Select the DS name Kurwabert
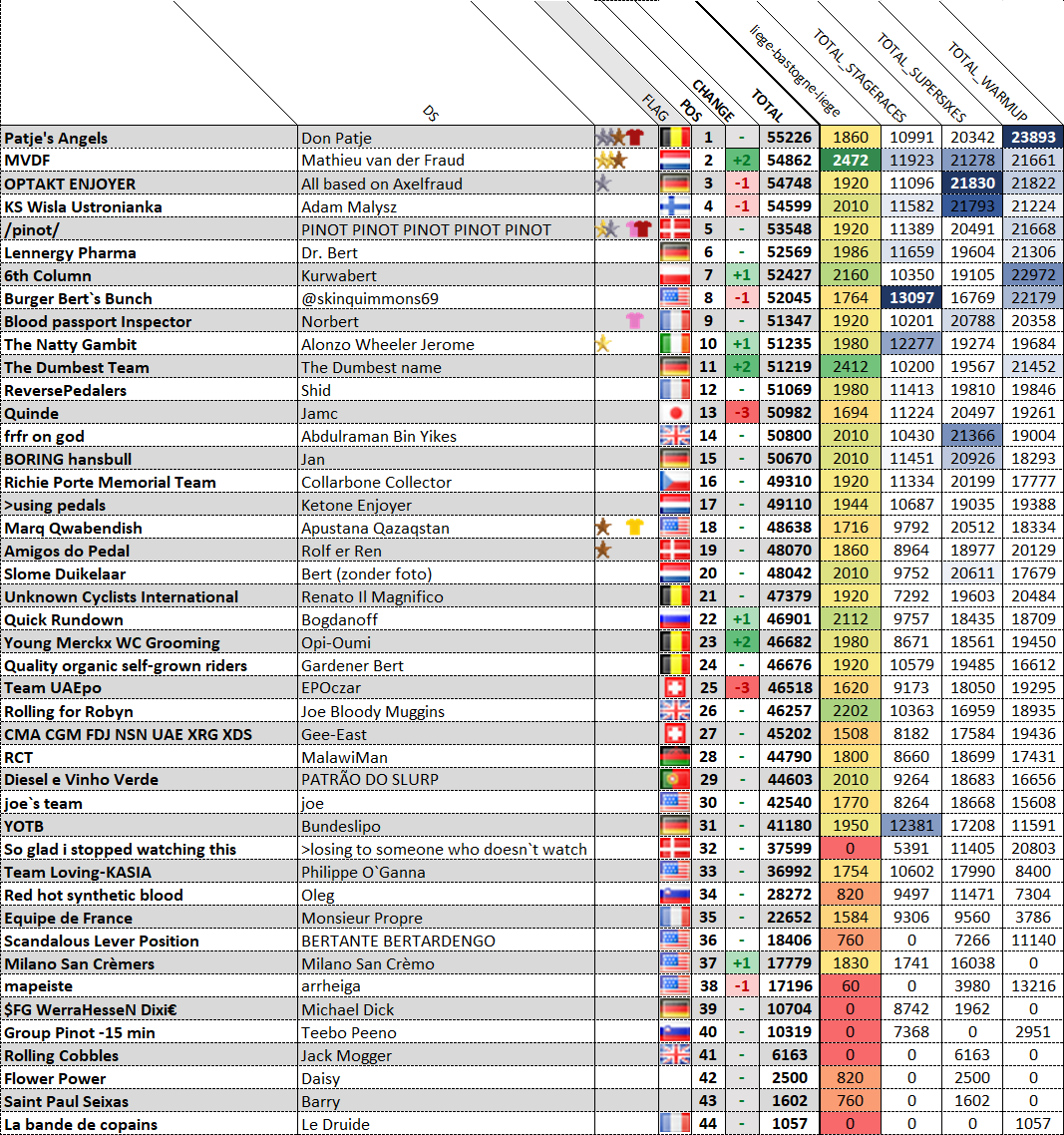This screenshot has width=1064, height=1135. click(x=339, y=276)
